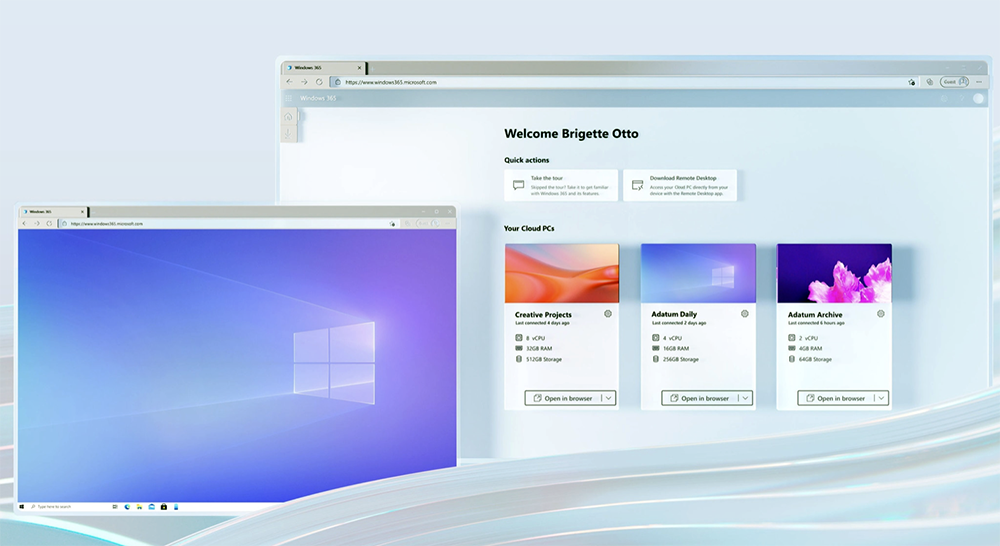Select the Windows 365 tab in small browser
The height and width of the screenshot is (546, 1000).
coord(52,211)
